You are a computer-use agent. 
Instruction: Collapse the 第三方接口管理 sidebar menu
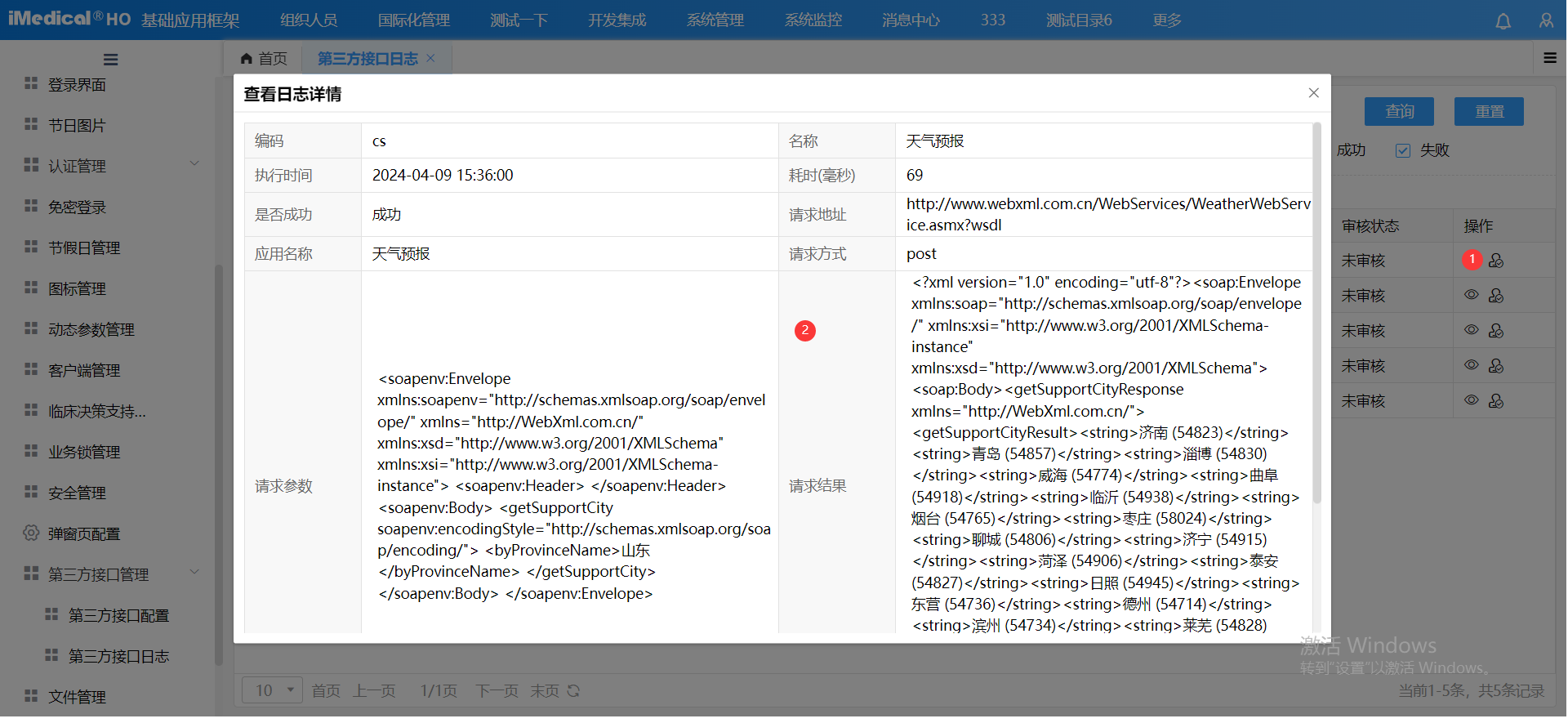(194, 573)
